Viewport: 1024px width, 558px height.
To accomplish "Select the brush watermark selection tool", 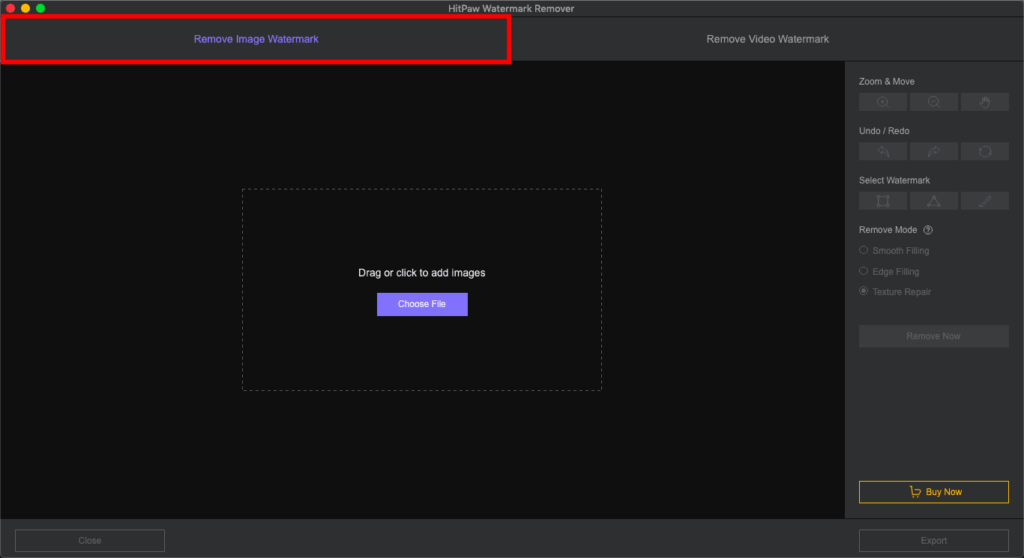I will click(985, 201).
